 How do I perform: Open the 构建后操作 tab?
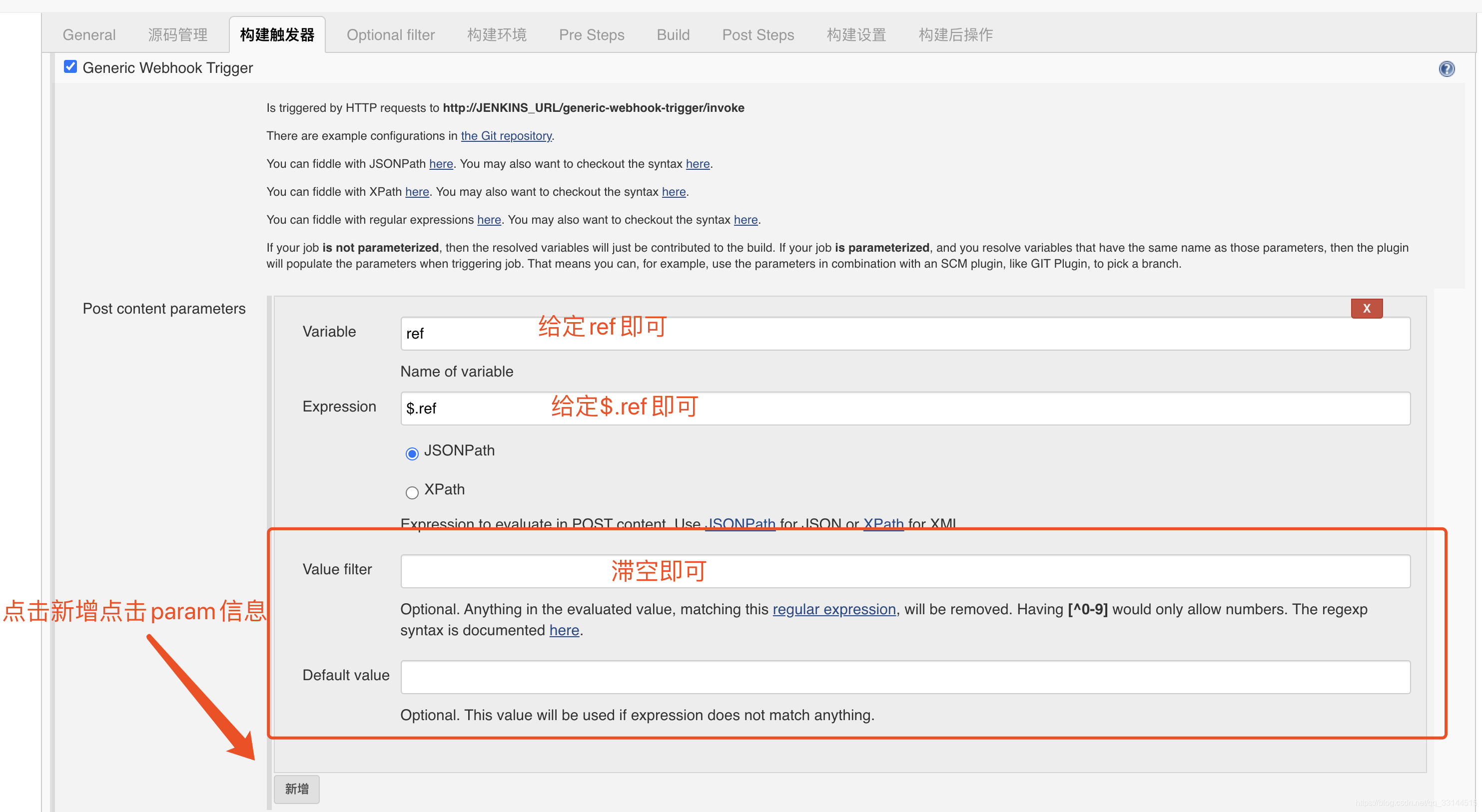(955, 34)
